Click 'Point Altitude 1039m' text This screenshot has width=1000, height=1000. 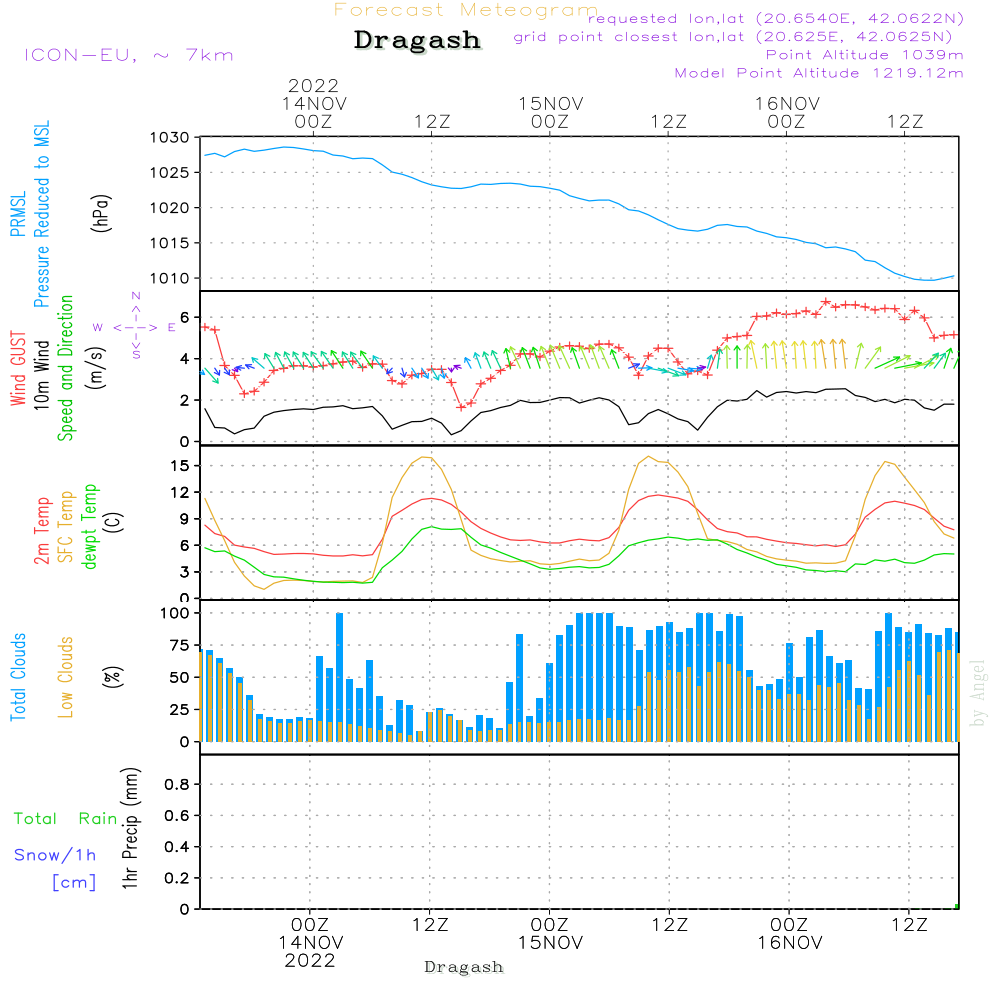pos(864,55)
